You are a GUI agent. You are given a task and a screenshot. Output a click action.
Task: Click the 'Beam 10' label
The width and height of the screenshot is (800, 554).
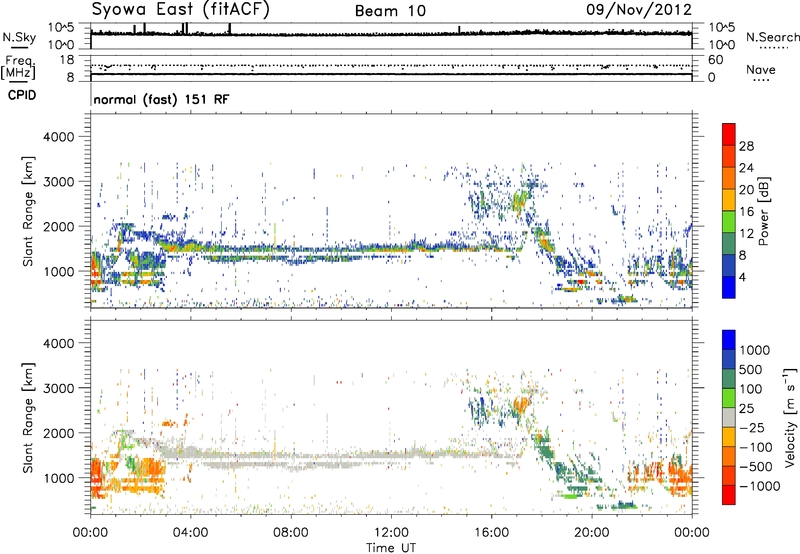tap(390, 11)
